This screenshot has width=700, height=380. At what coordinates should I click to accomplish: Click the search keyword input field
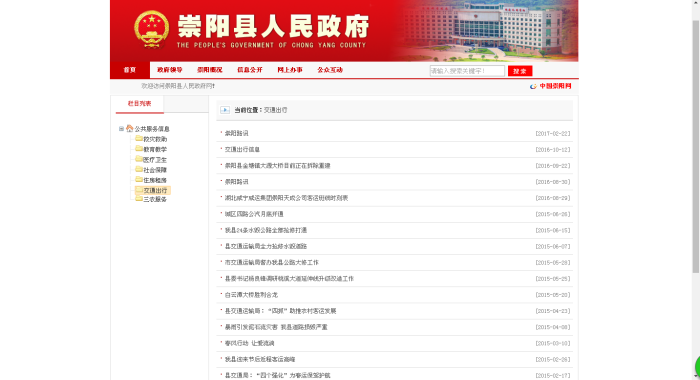coord(467,71)
